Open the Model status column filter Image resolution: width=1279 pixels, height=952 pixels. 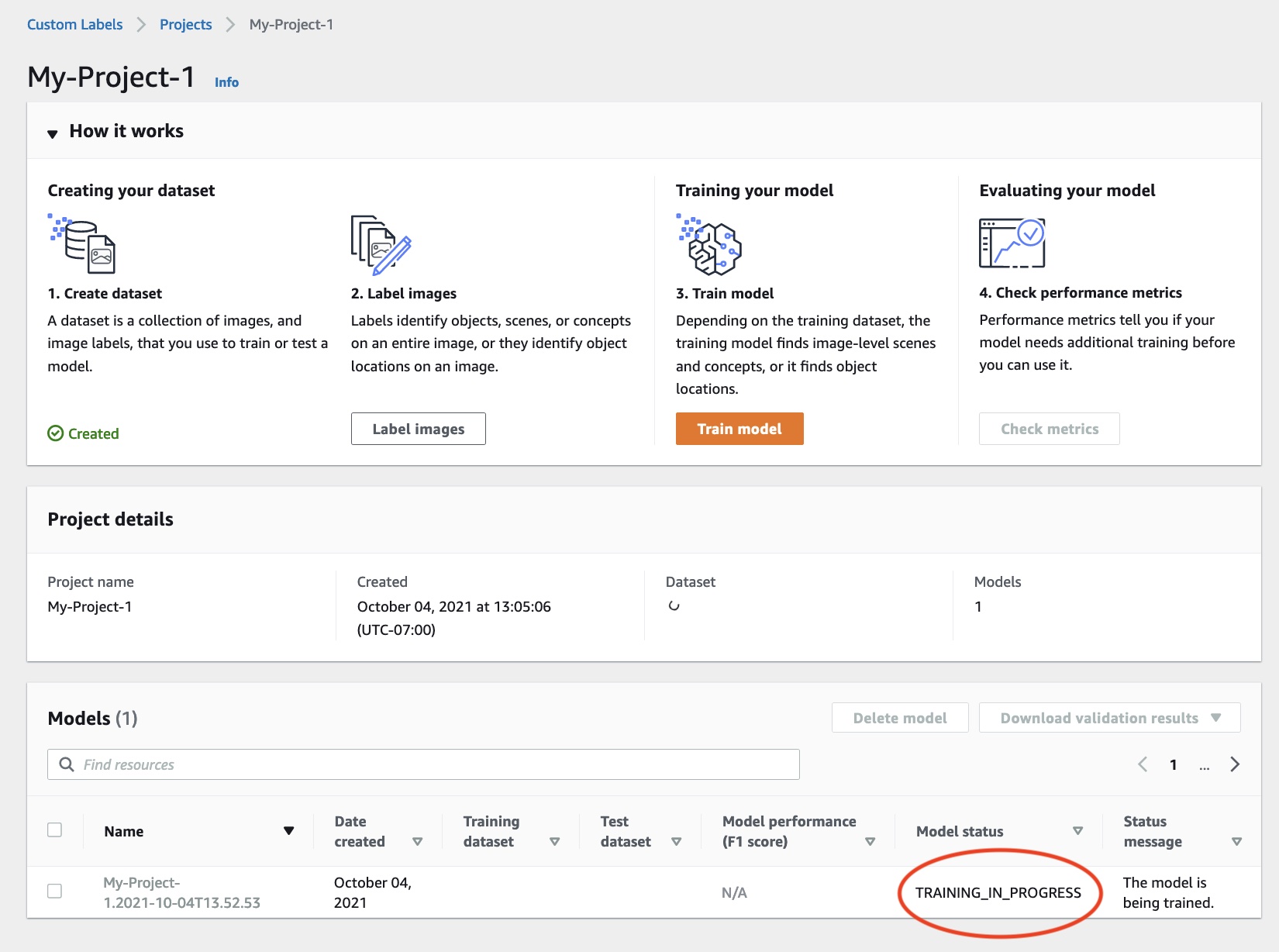click(x=1077, y=830)
